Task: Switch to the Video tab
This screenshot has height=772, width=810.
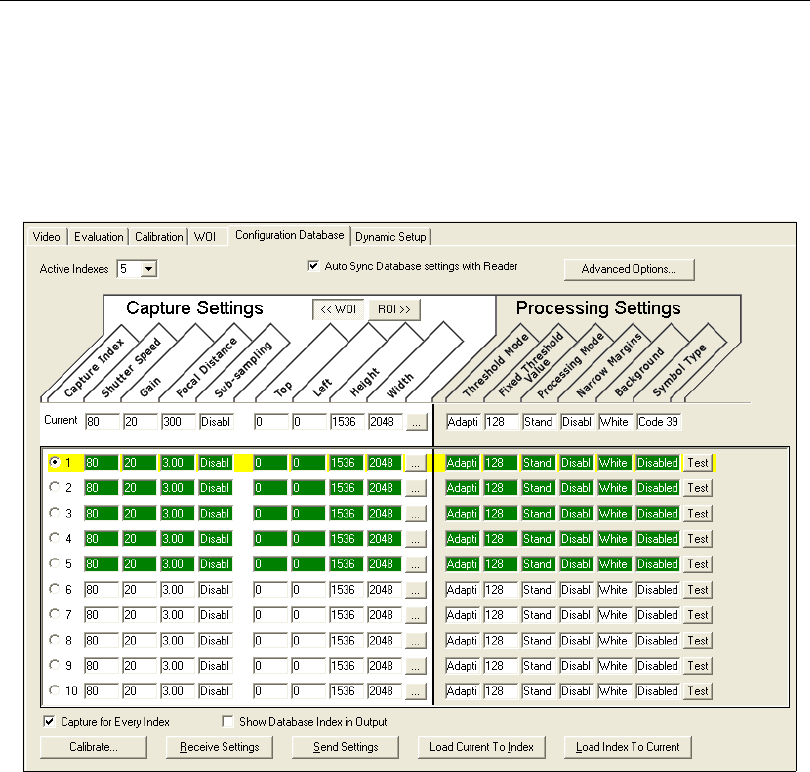Action: [x=46, y=237]
